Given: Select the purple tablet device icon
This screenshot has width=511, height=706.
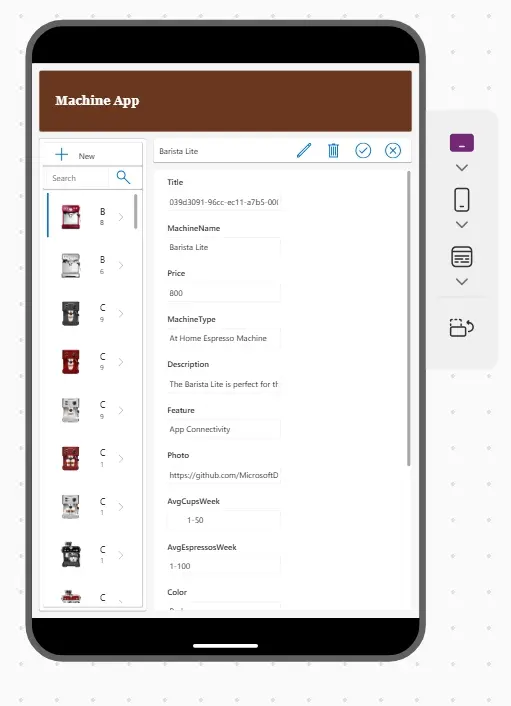Looking at the screenshot, I should pyautogui.click(x=461, y=143).
